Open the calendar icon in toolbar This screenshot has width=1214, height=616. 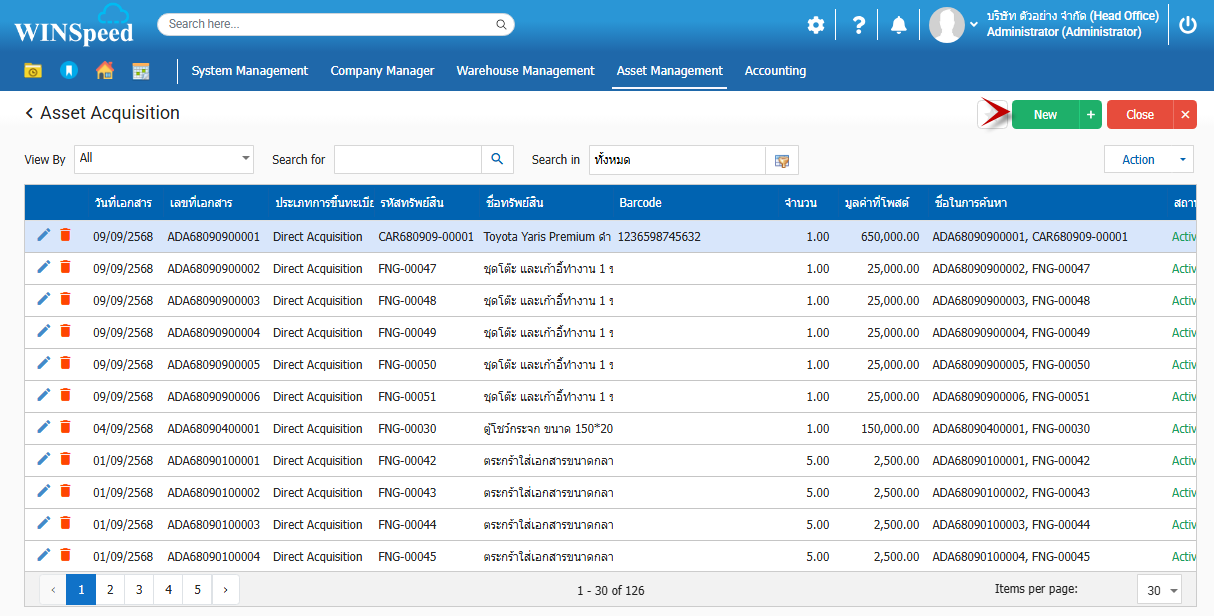click(140, 71)
